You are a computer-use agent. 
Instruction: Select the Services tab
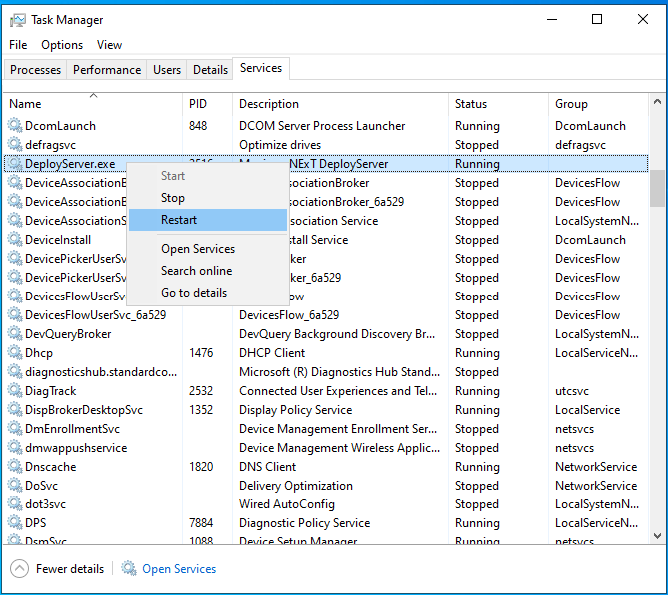[x=261, y=68]
